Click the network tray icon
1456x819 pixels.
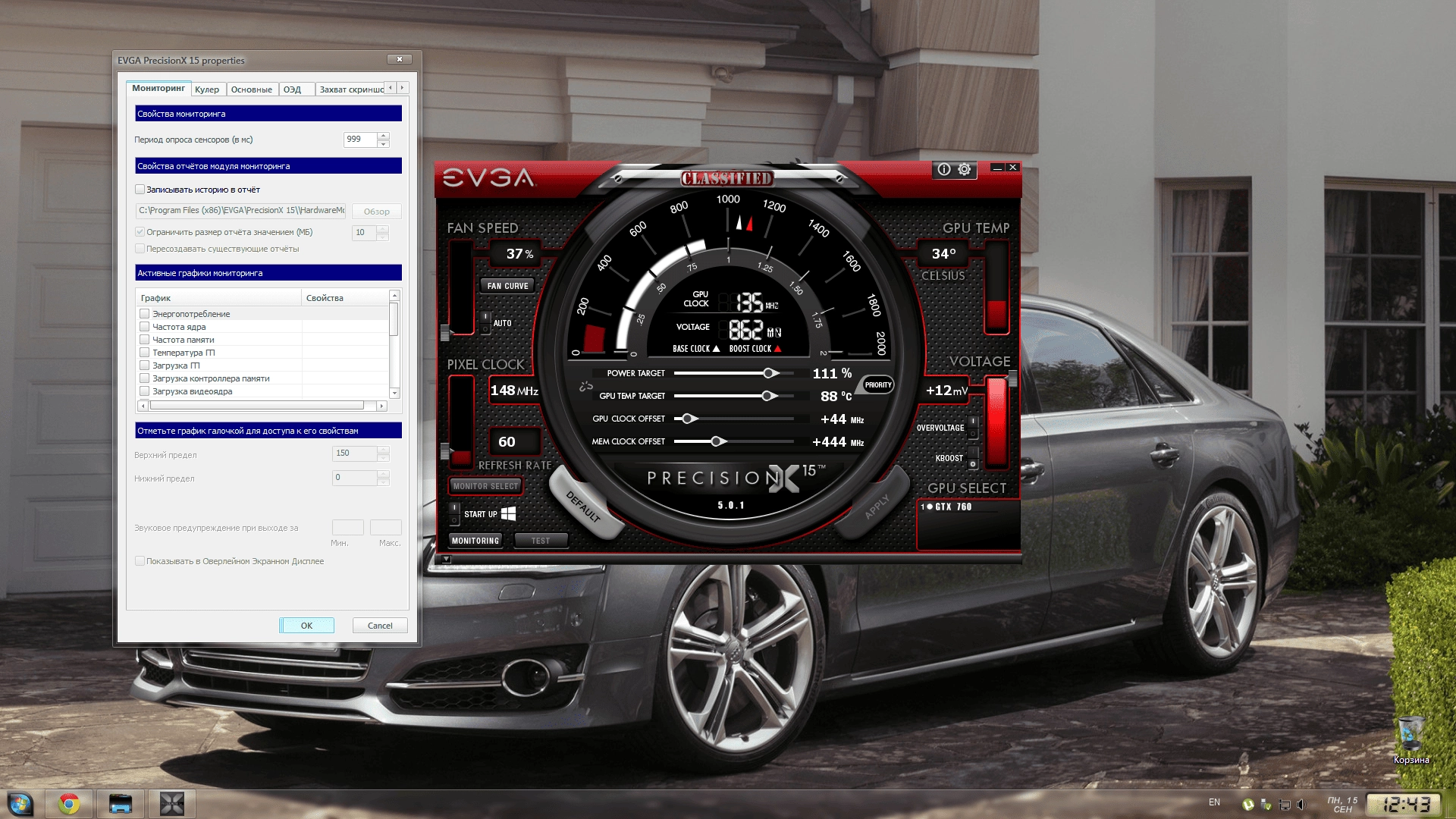1284,804
